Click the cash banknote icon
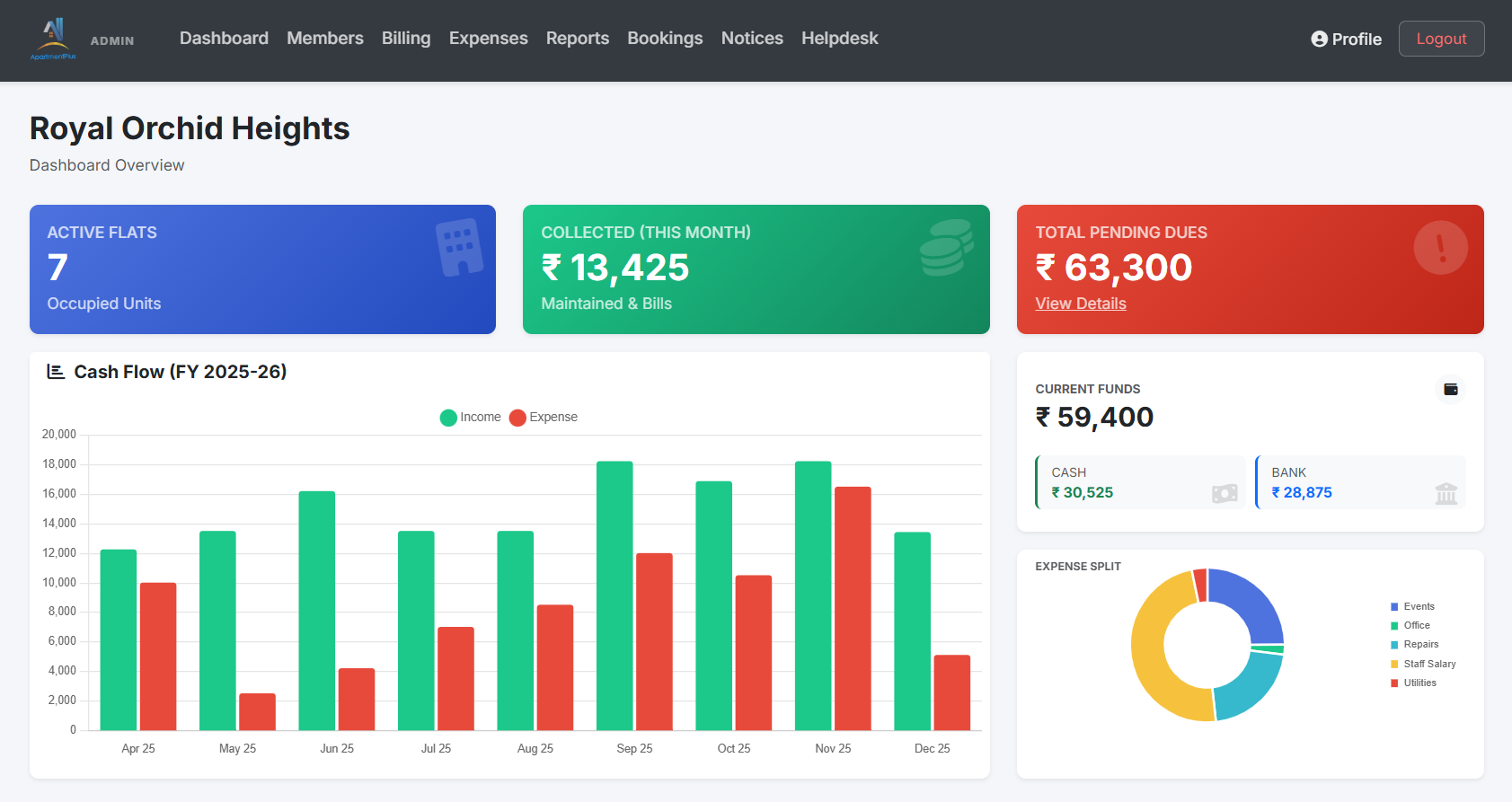Viewport: 1512px width, 802px height. pyautogui.click(x=1225, y=493)
